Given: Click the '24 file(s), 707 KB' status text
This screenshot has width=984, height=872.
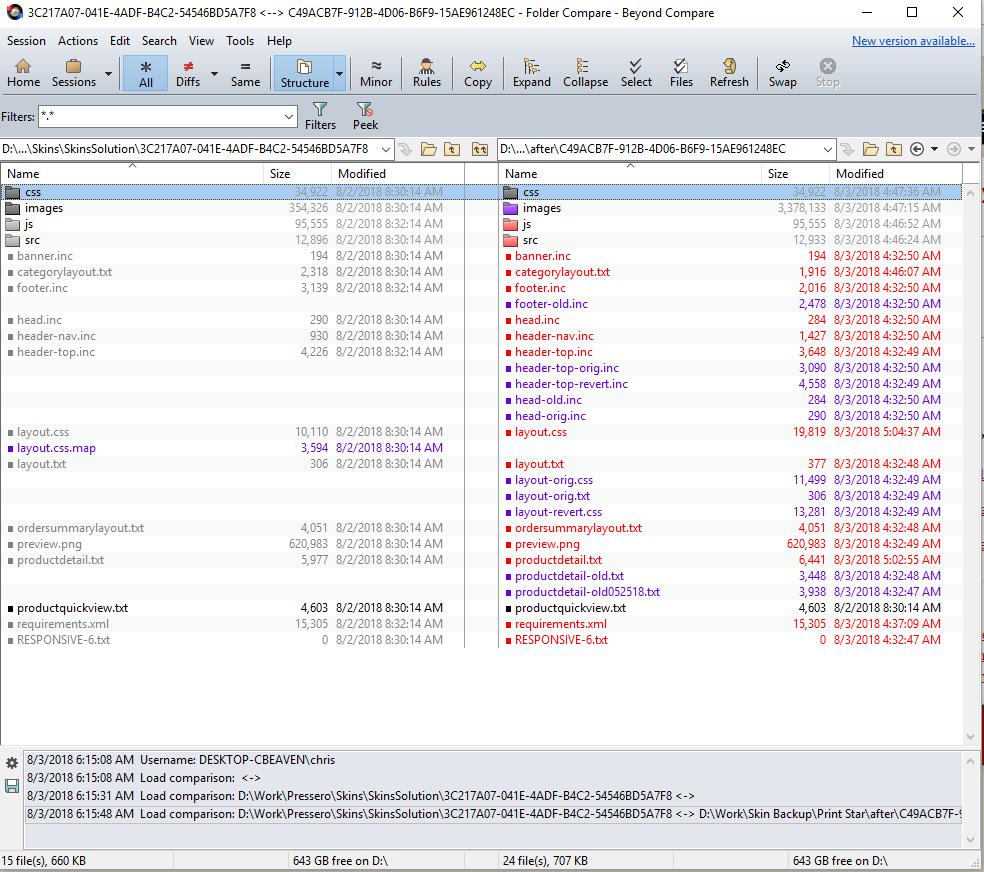Looking at the screenshot, I should coord(545,861).
